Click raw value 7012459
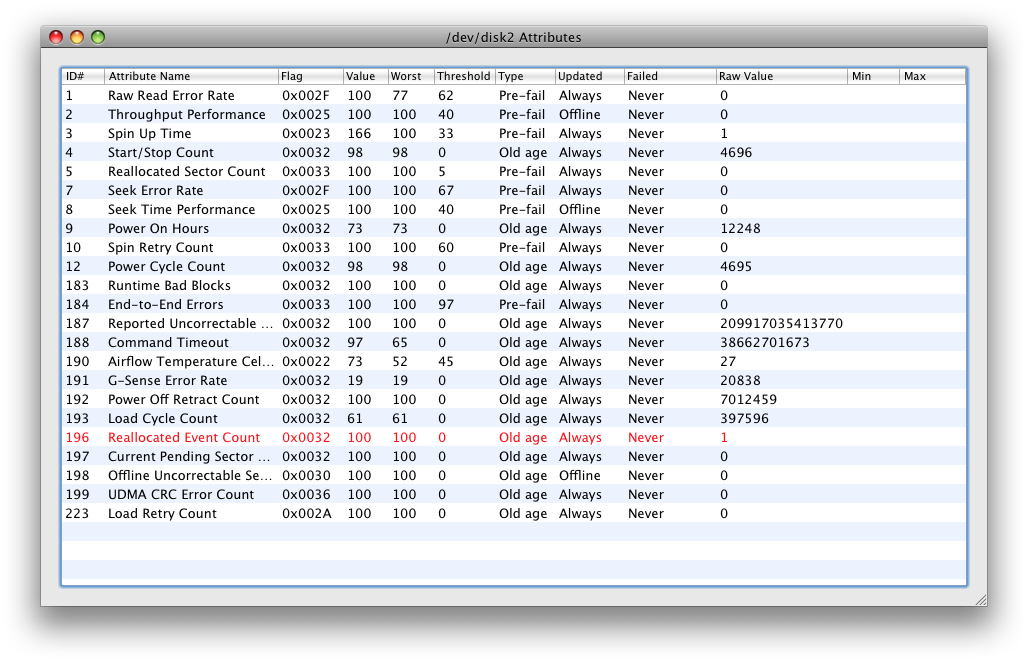Image resolution: width=1028 pixels, height=662 pixels. point(748,400)
